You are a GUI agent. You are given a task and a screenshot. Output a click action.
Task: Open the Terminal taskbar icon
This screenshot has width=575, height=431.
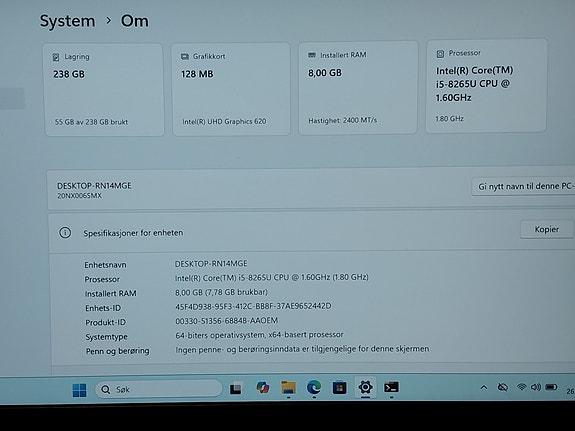click(391, 387)
